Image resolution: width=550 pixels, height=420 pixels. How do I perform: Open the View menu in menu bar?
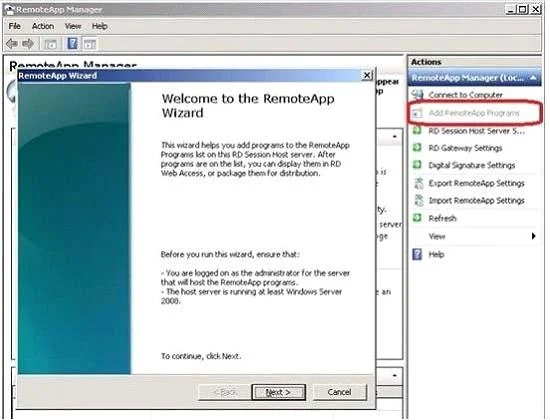tap(73, 26)
